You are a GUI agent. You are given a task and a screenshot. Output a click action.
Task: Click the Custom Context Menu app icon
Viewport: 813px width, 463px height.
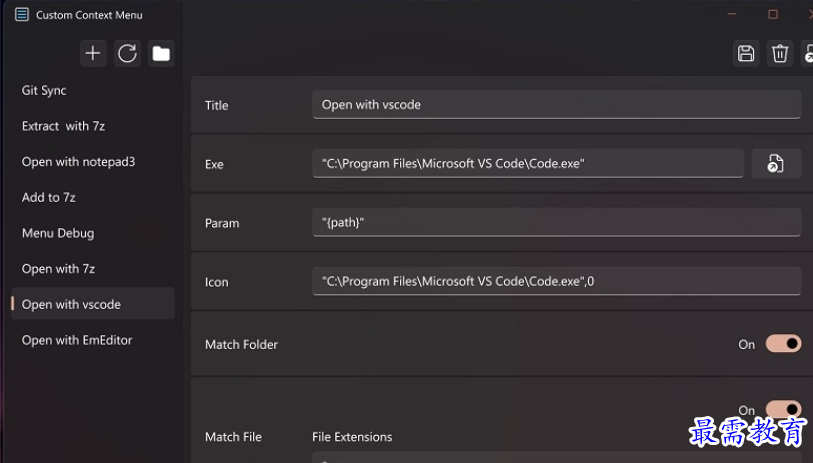(22, 15)
